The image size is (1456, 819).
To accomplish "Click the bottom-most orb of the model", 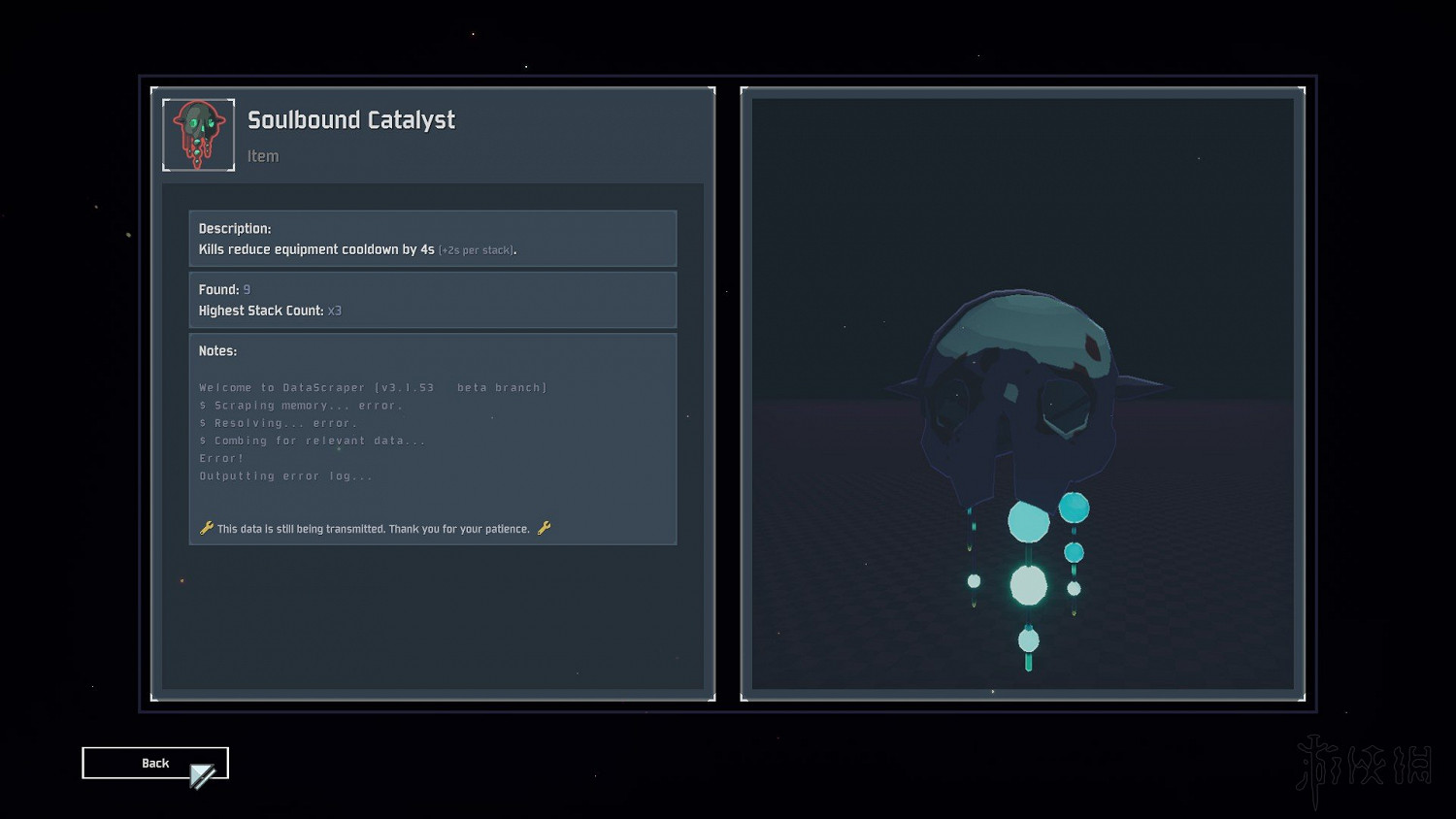I will coord(1028,640).
